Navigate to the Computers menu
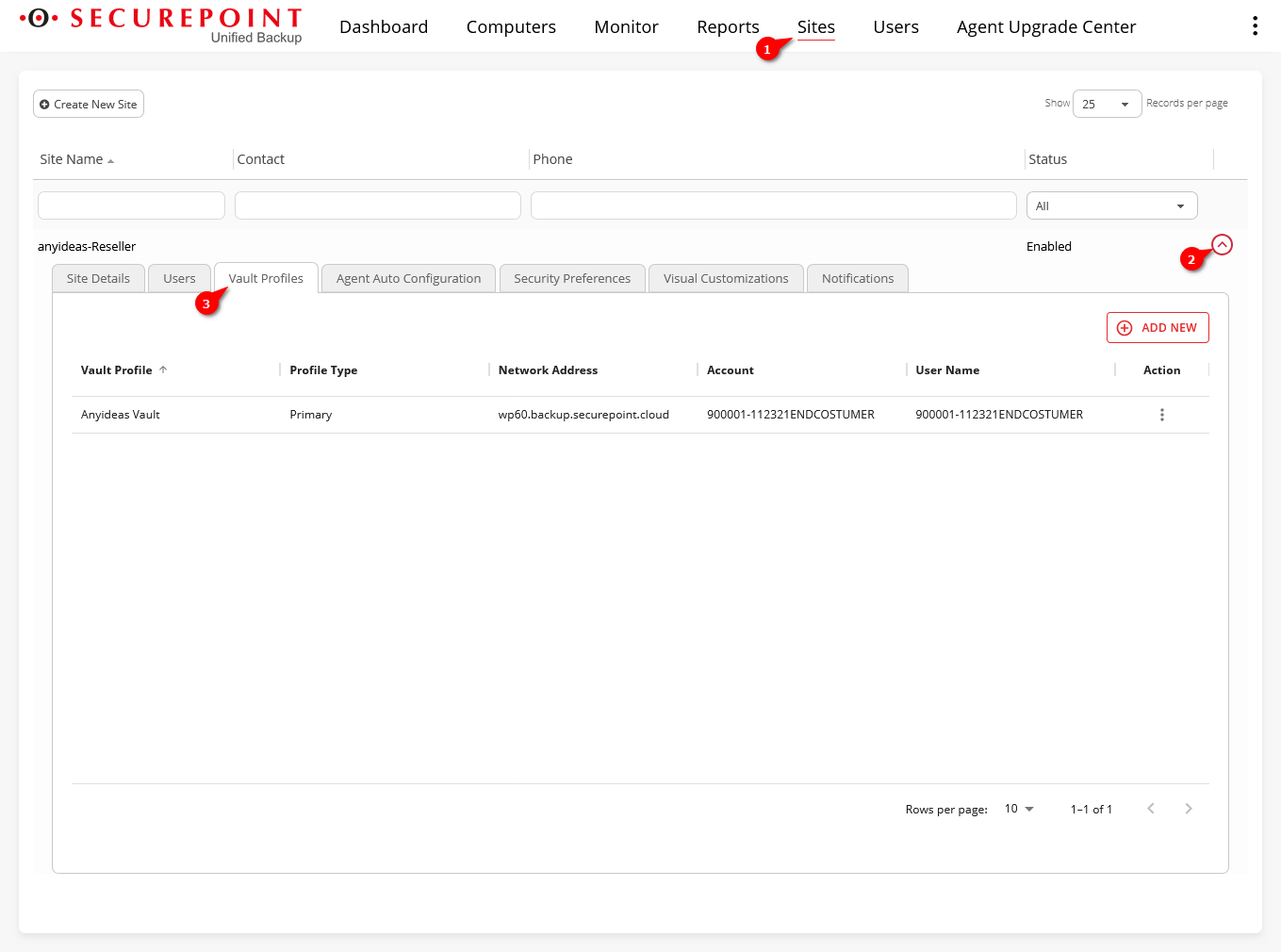Screen dimensions: 1281x952 tap(511, 27)
